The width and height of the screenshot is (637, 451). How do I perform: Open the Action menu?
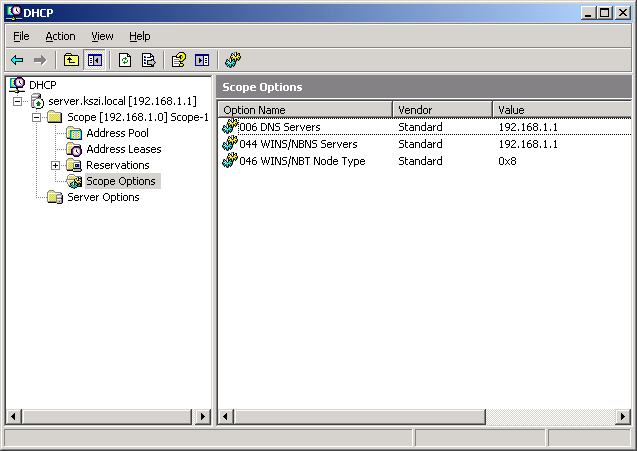pos(60,37)
